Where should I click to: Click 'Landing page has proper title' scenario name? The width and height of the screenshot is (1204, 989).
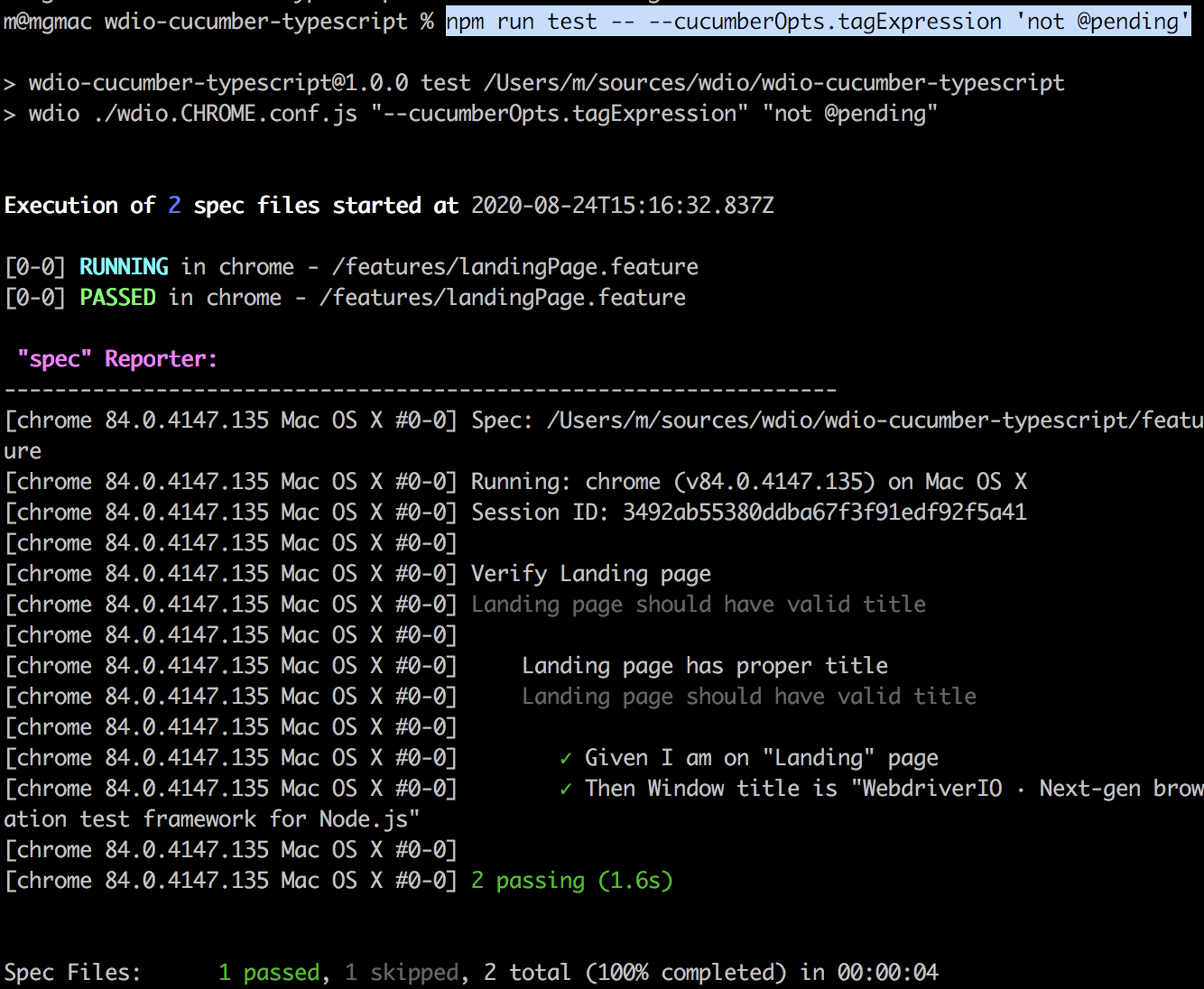pos(704,665)
